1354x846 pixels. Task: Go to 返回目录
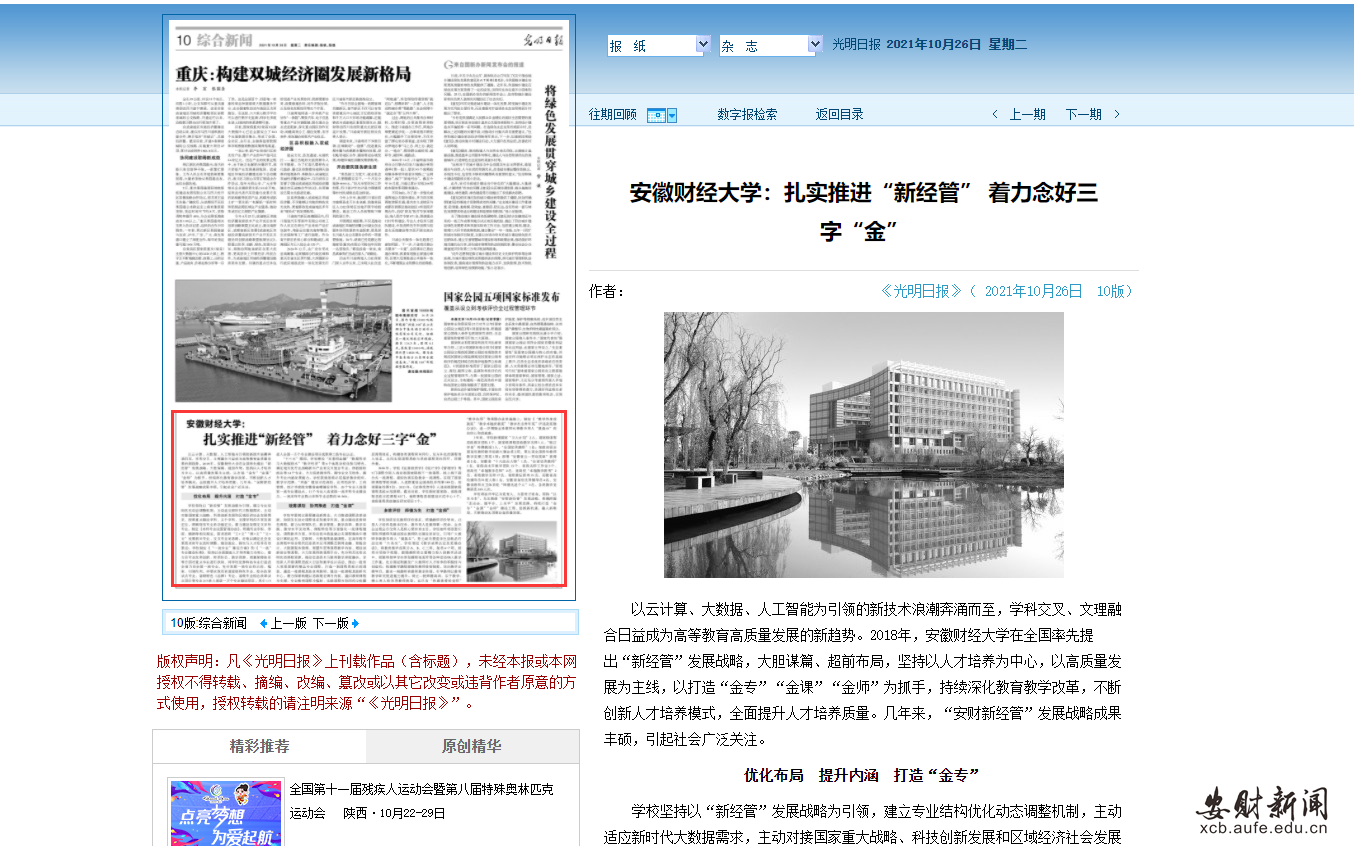839,114
